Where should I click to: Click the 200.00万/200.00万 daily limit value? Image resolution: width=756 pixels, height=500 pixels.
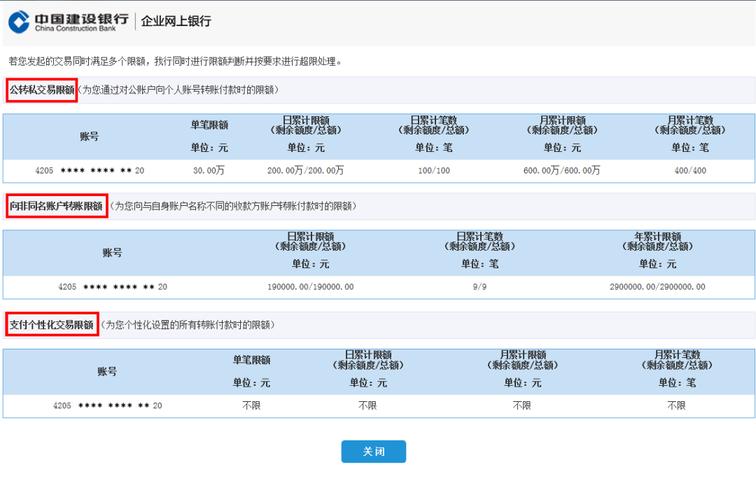[306, 171]
